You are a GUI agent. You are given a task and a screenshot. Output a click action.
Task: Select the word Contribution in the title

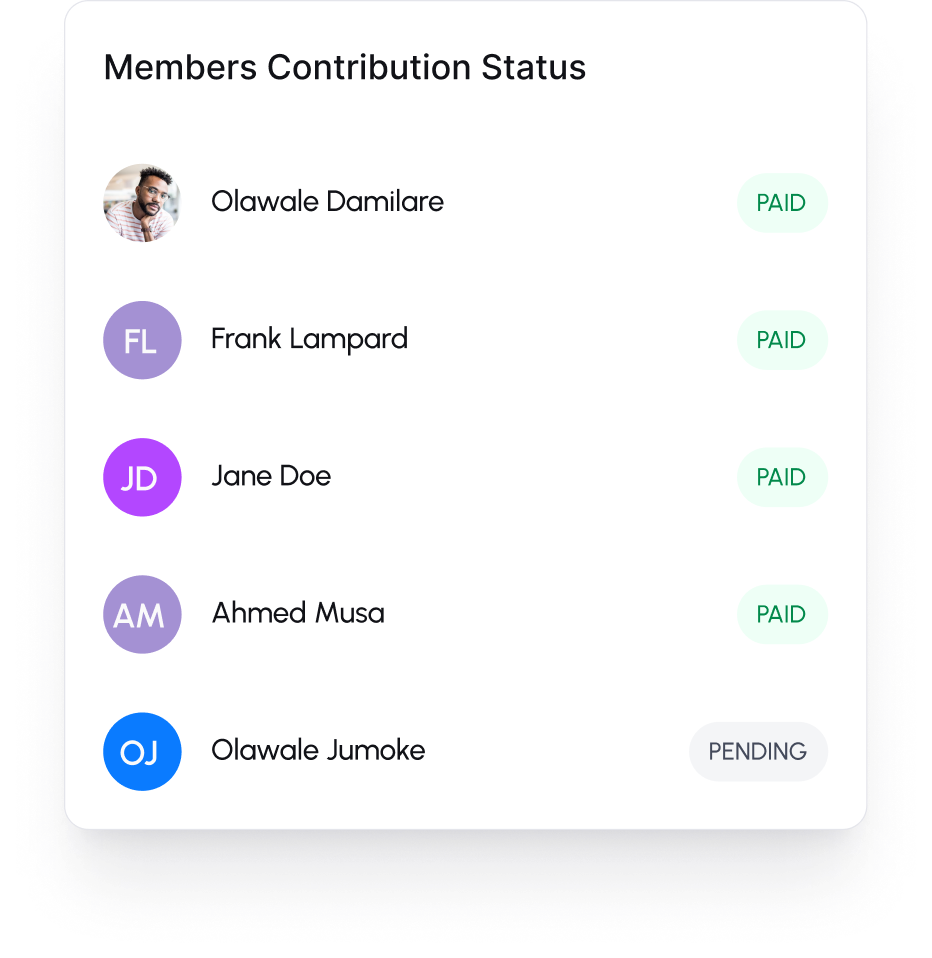(x=369, y=68)
